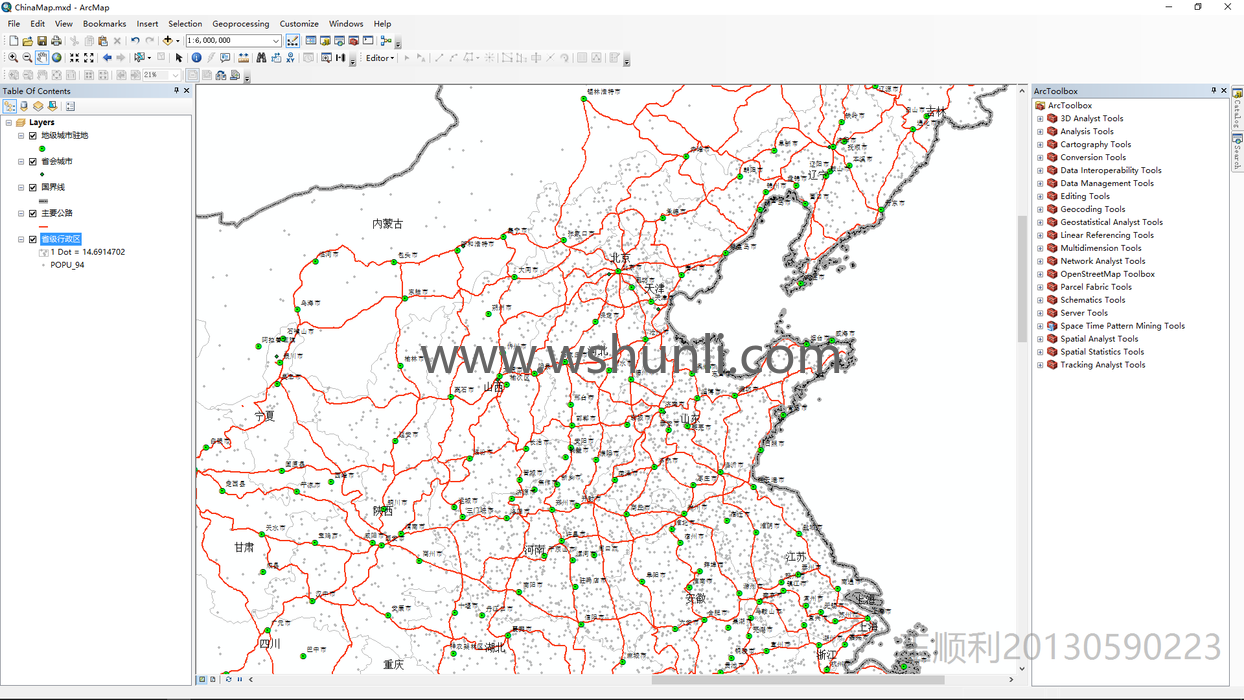Click the Fixed Zoom In icon
The width and height of the screenshot is (1244, 700).
(x=74, y=58)
